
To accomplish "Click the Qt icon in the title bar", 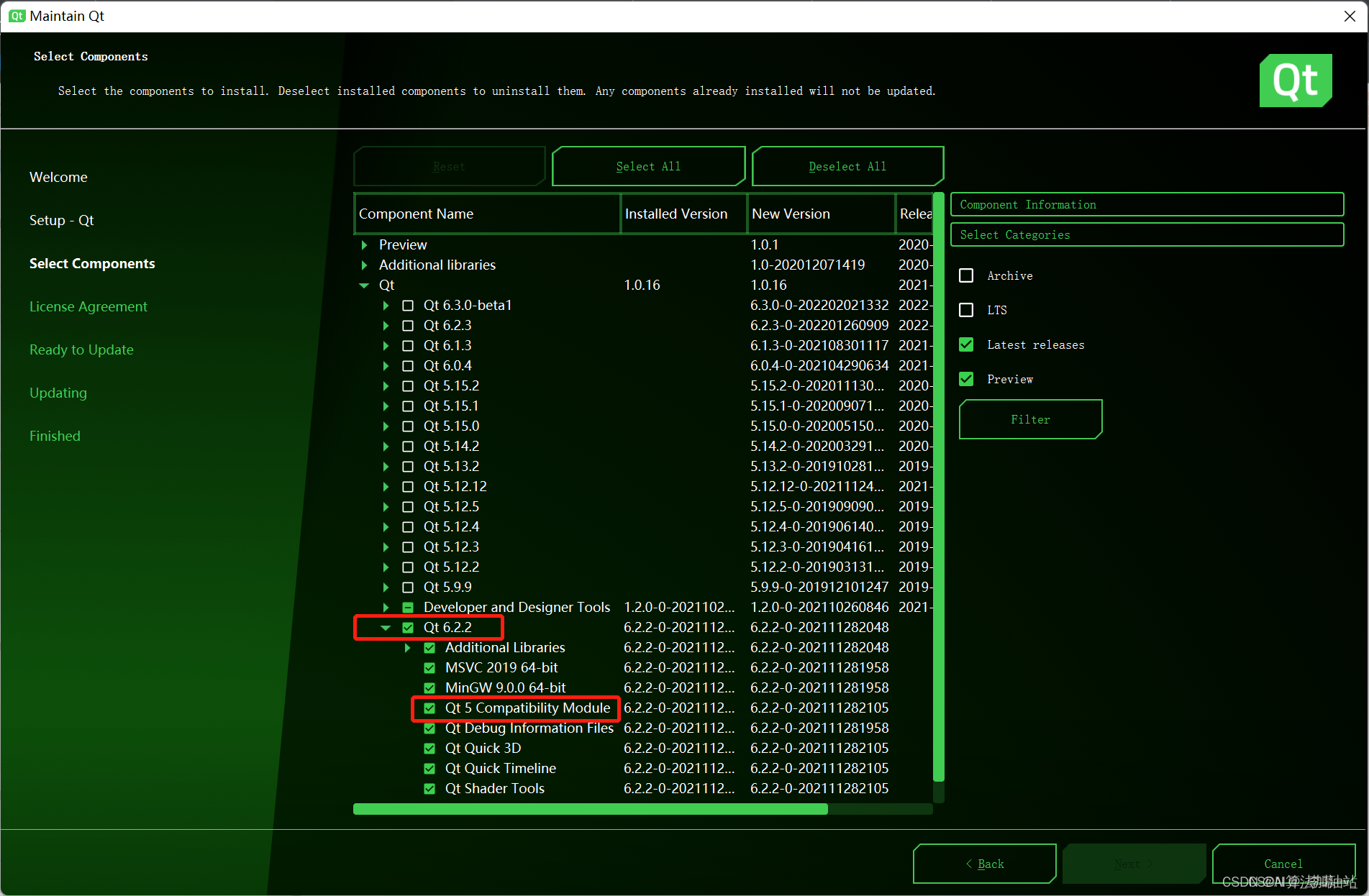I will [16, 16].
